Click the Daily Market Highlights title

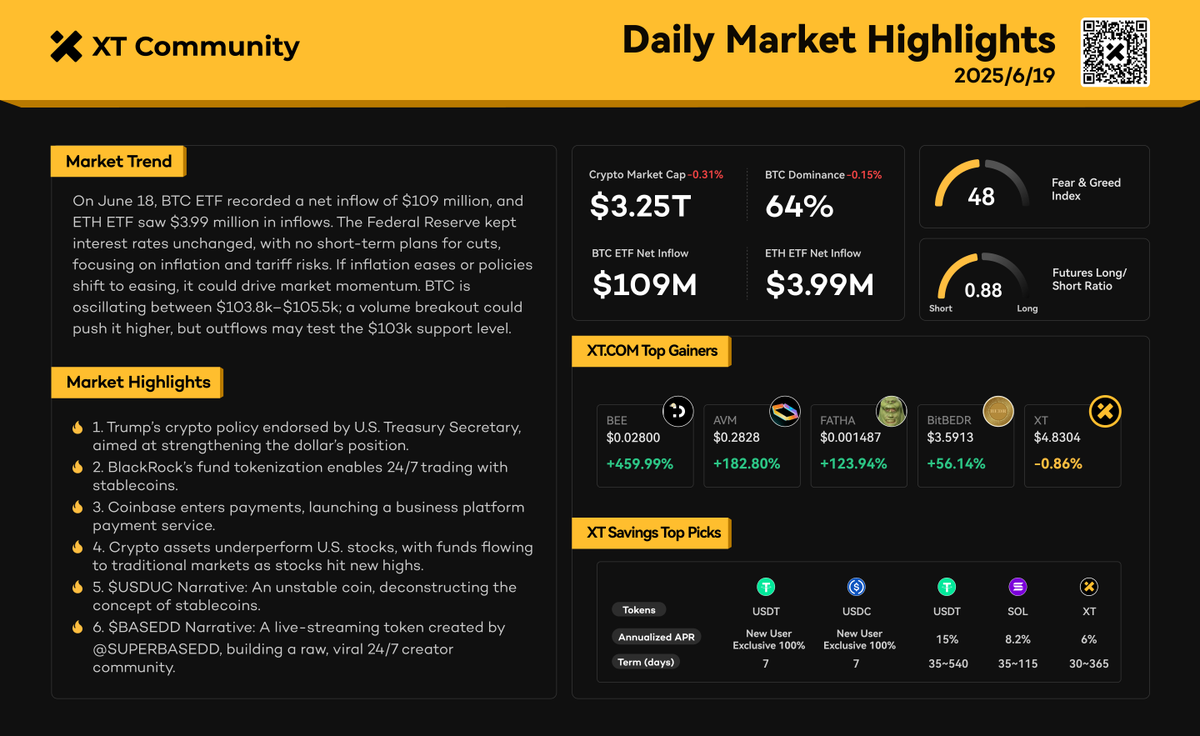click(x=838, y=40)
